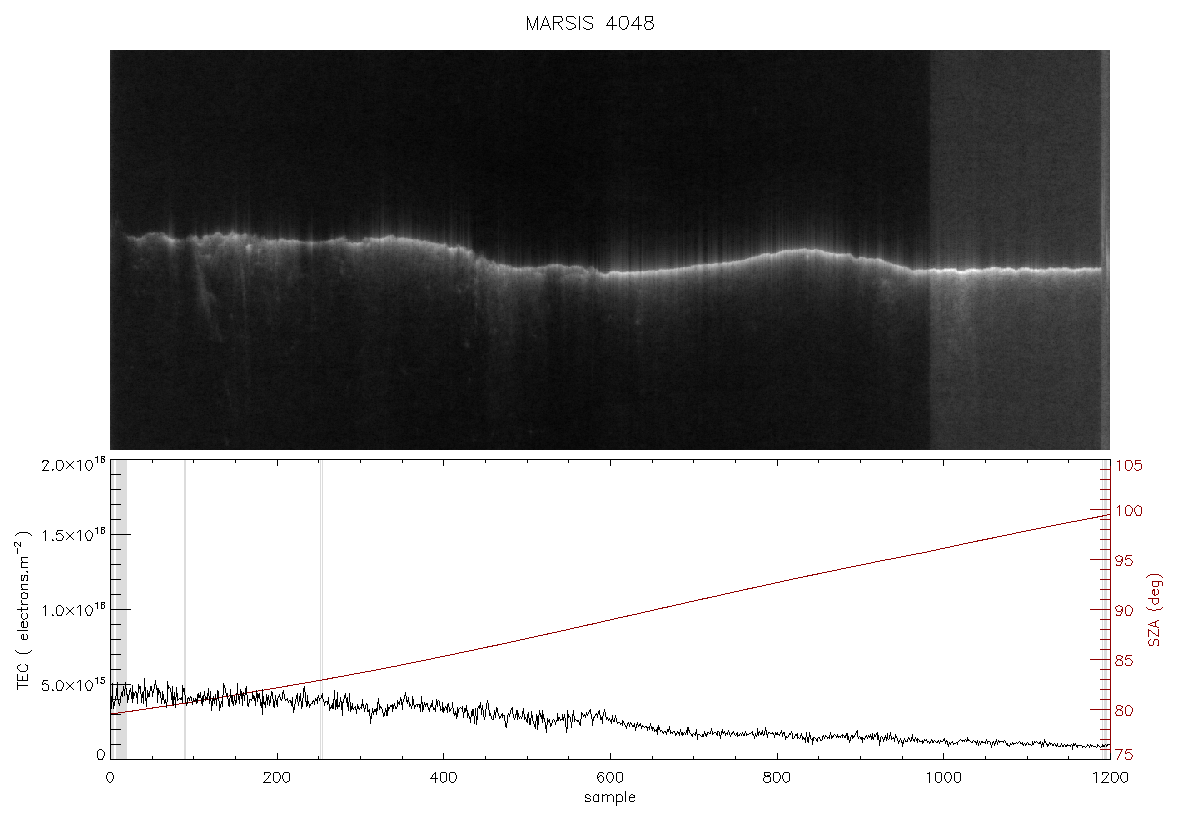Click the 1200 tick label on the sample axis
1180x830 pixels.
[1109, 778]
